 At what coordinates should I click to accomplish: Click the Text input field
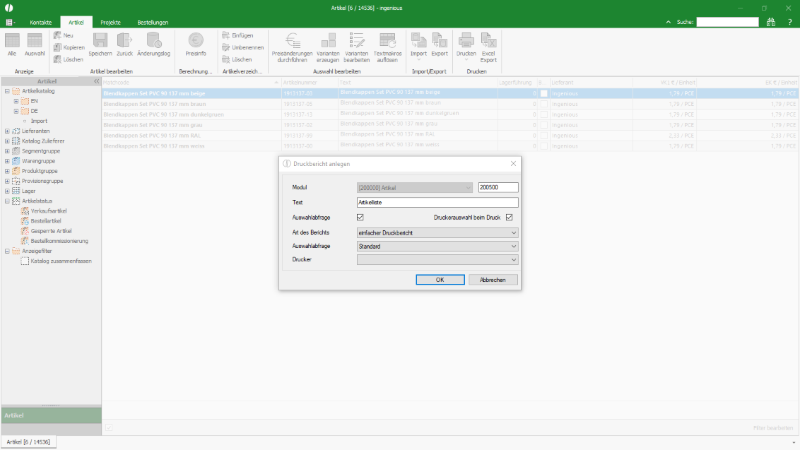click(x=438, y=203)
